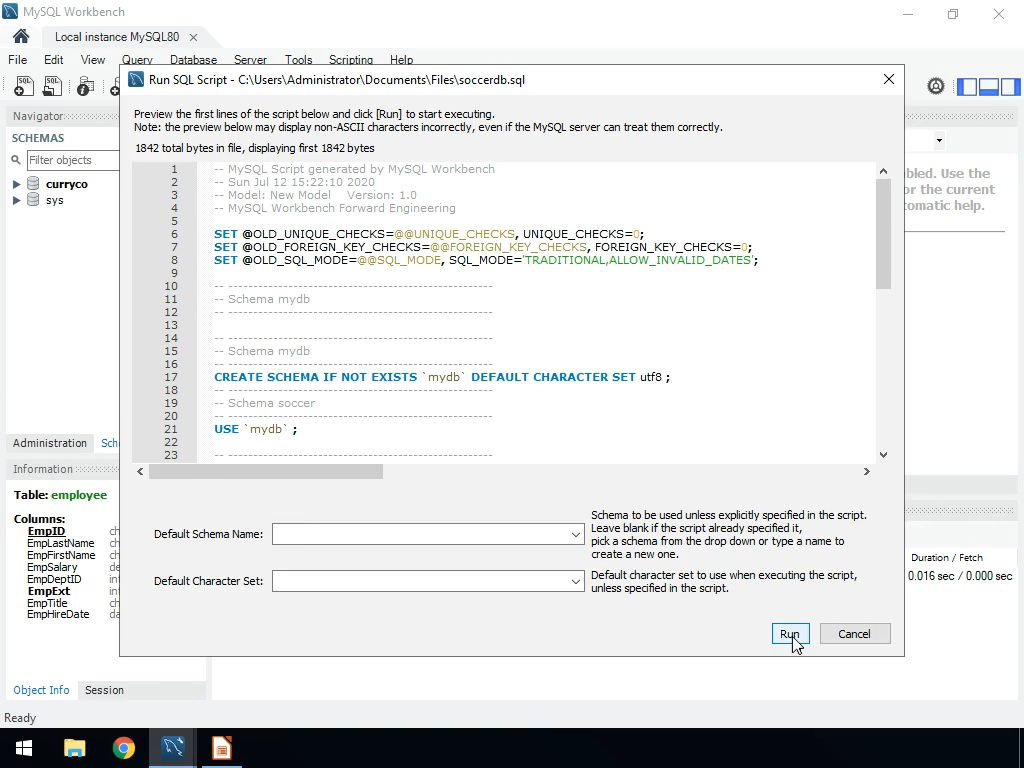Go to the Workbench home screen icon
The image size is (1024, 768).
coord(21,37)
